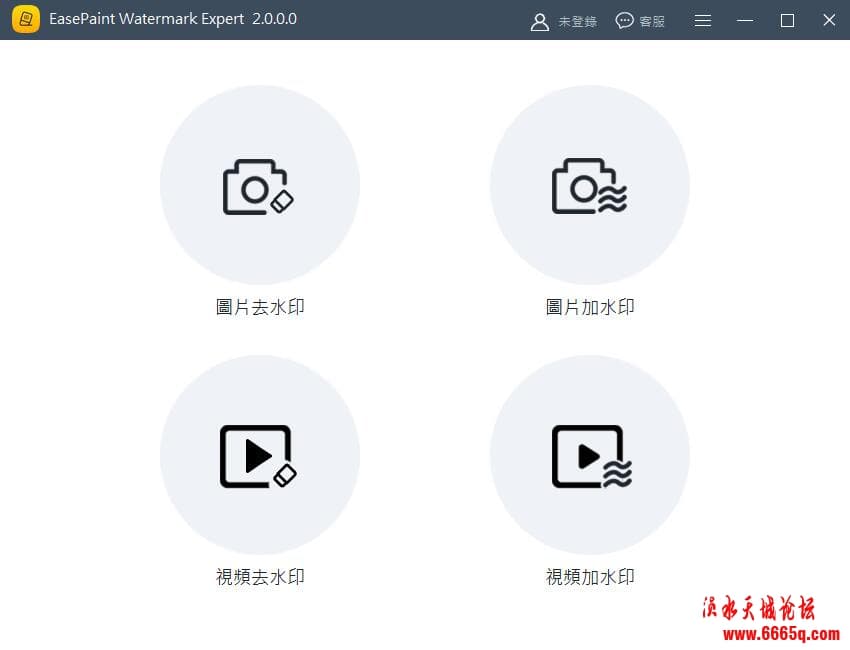Select the 圖片加水印 label
Viewport: 850px width, 650px height.
click(x=590, y=307)
